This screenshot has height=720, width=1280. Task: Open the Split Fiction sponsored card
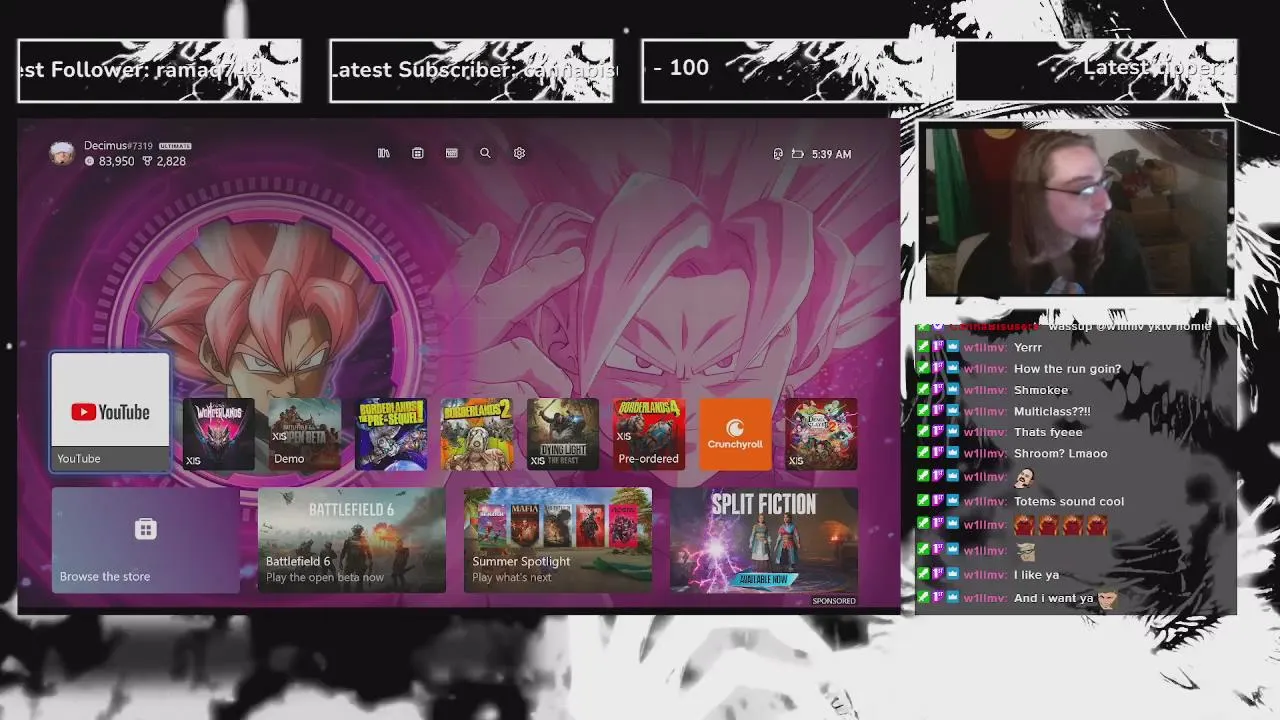click(x=764, y=540)
